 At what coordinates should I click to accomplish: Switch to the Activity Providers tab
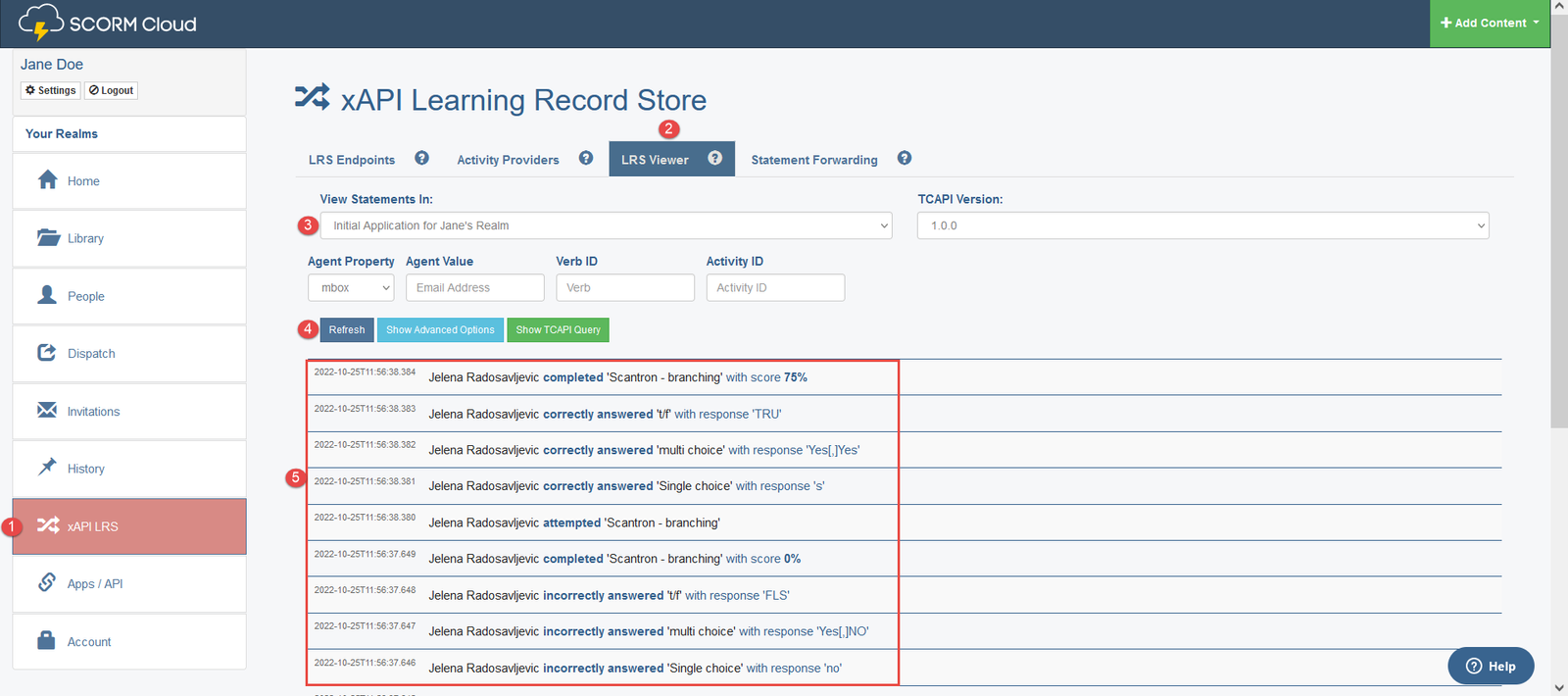pyautogui.click(x=508, y=160)
